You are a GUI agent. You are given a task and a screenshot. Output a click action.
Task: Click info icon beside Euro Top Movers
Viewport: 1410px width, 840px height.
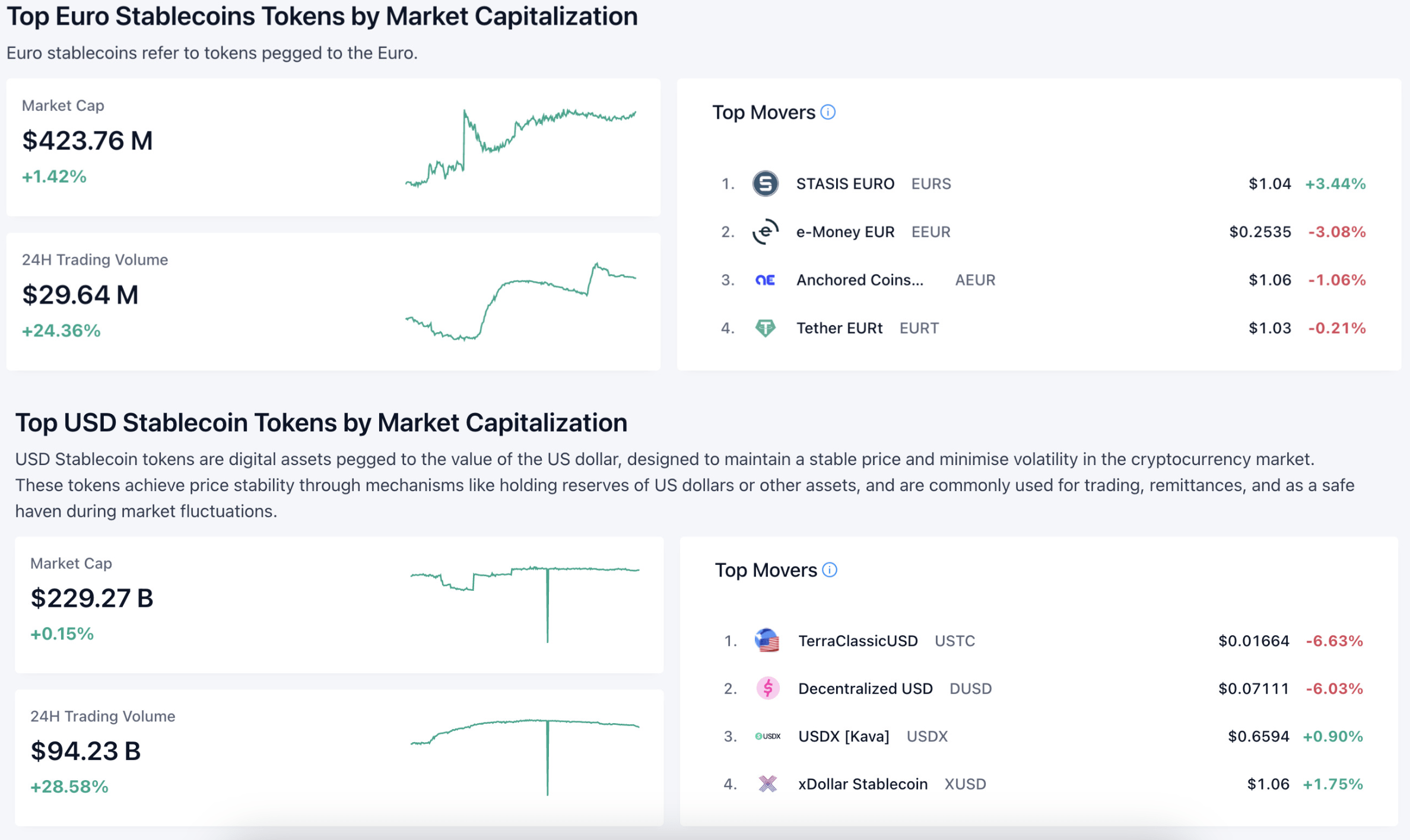pyautogui.click(x=828, y=112)
